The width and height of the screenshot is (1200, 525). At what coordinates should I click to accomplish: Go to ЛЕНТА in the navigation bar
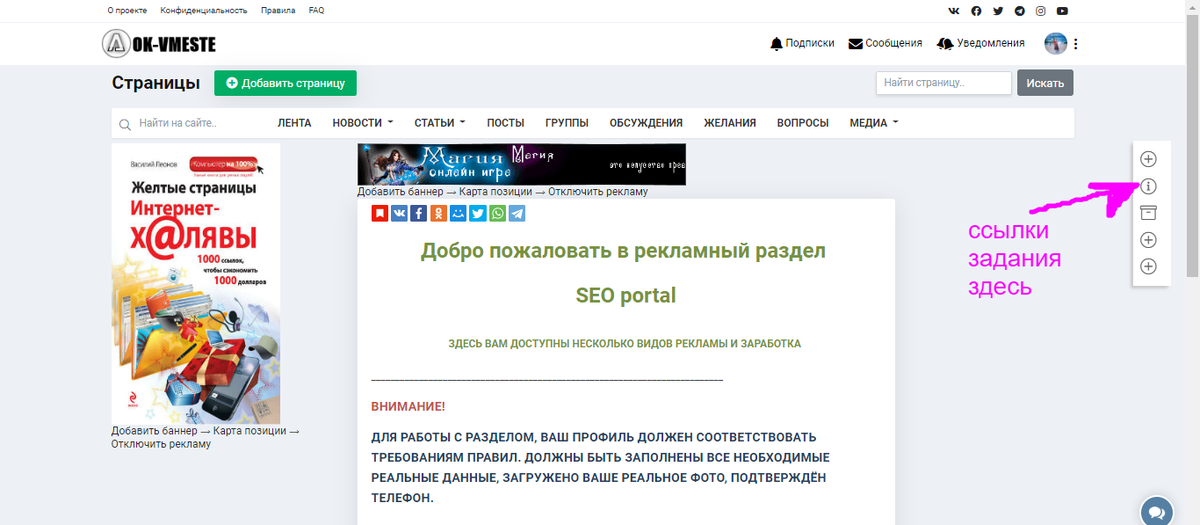click(294, 123)
